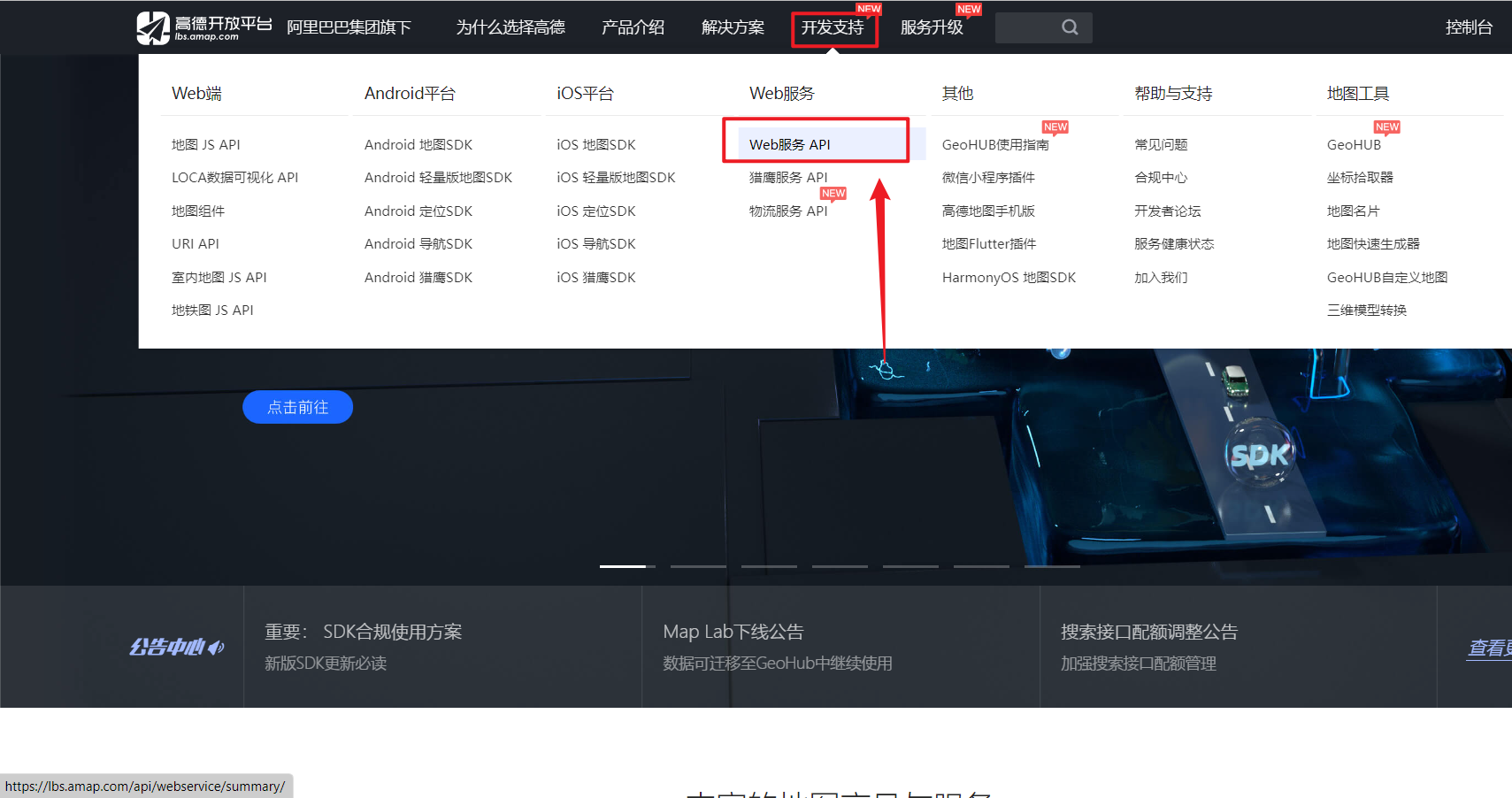Open 地图名片 tool

(1354, 211)
